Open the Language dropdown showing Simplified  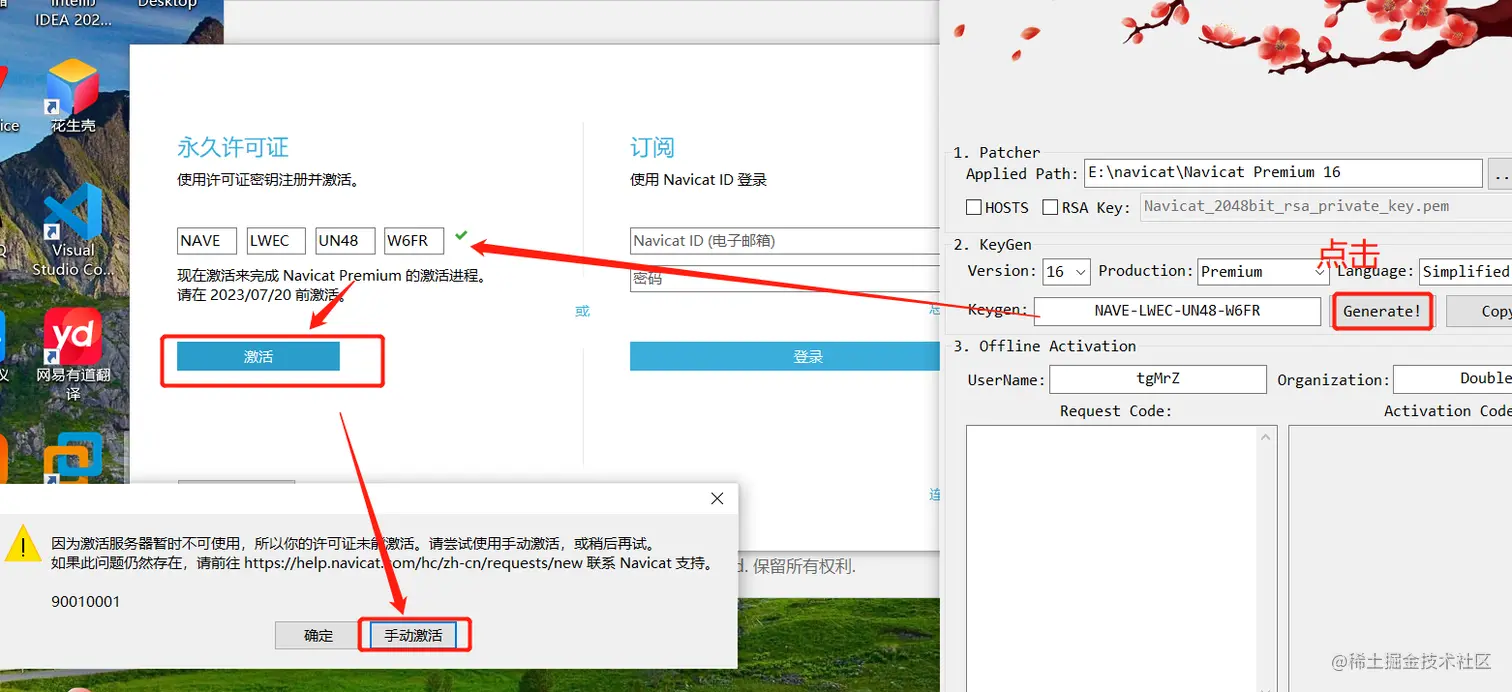click(x=1465, y=271)
